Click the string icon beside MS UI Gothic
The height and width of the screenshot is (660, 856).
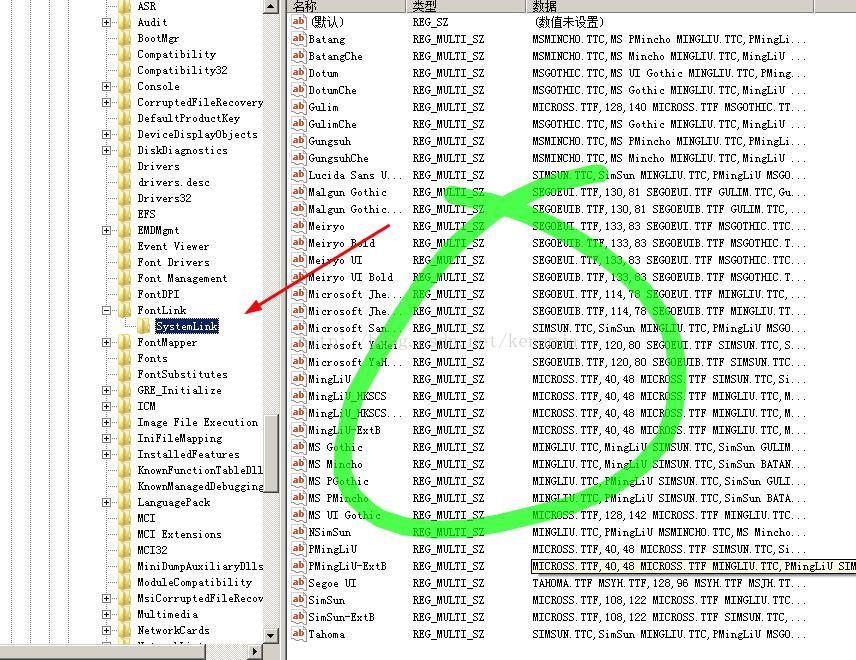(298, 515)
